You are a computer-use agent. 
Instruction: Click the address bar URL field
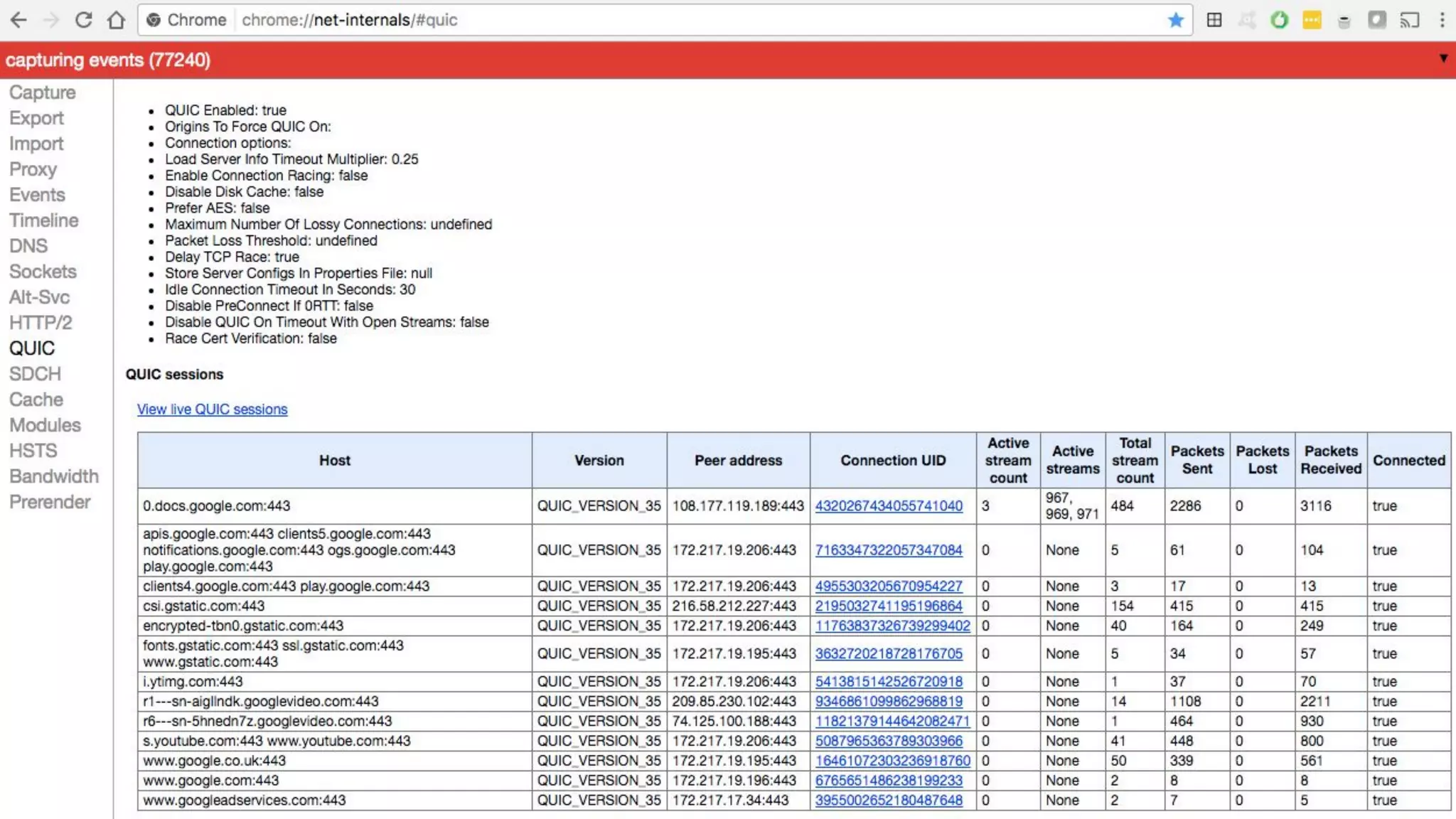[640, 20]
